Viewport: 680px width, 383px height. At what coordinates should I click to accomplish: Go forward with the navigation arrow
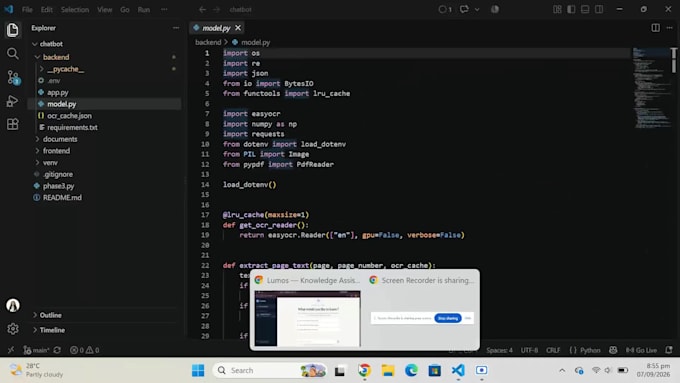pos(216,9)
